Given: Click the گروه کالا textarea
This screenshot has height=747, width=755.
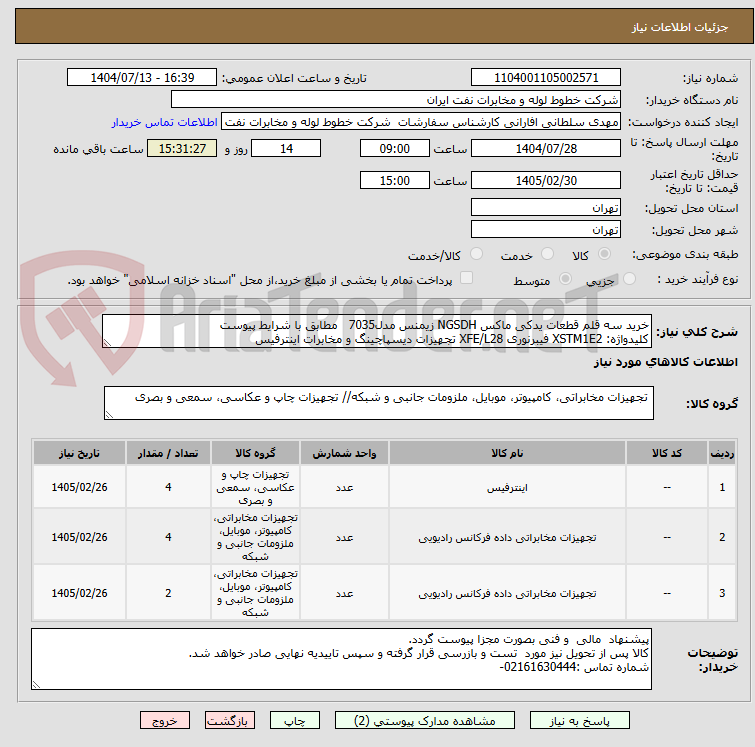Looking at the screenshot, I should 378,403.
